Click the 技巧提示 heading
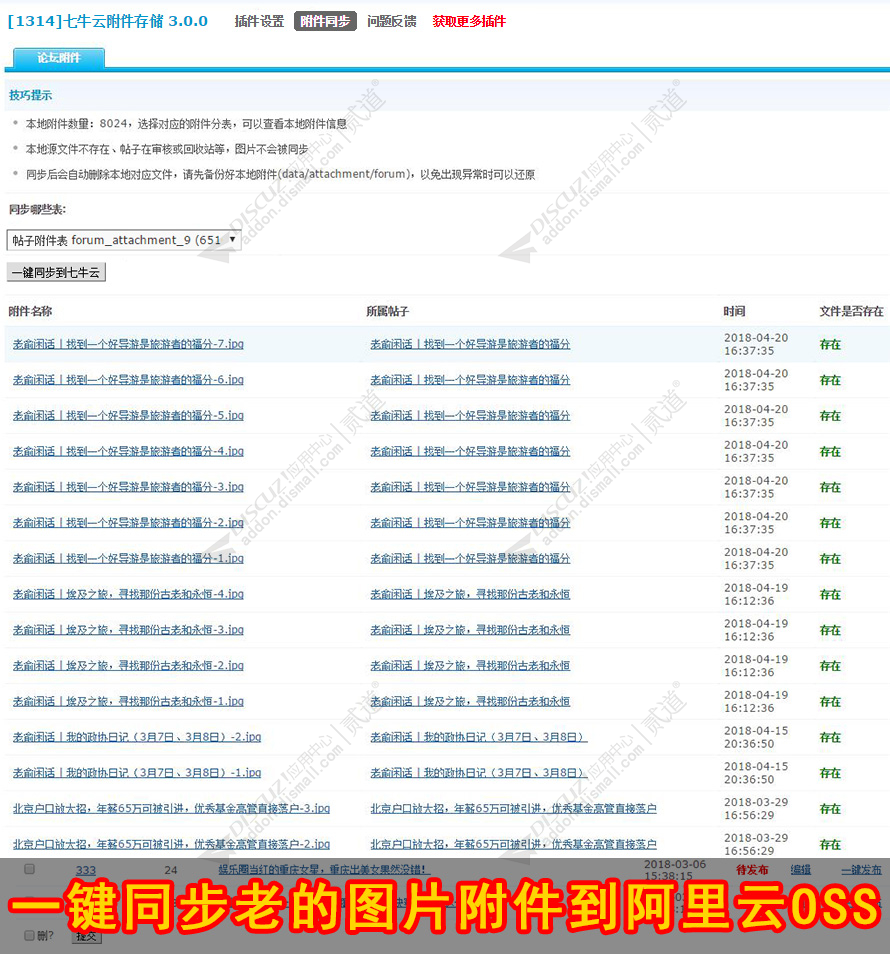 pos(30,96)
